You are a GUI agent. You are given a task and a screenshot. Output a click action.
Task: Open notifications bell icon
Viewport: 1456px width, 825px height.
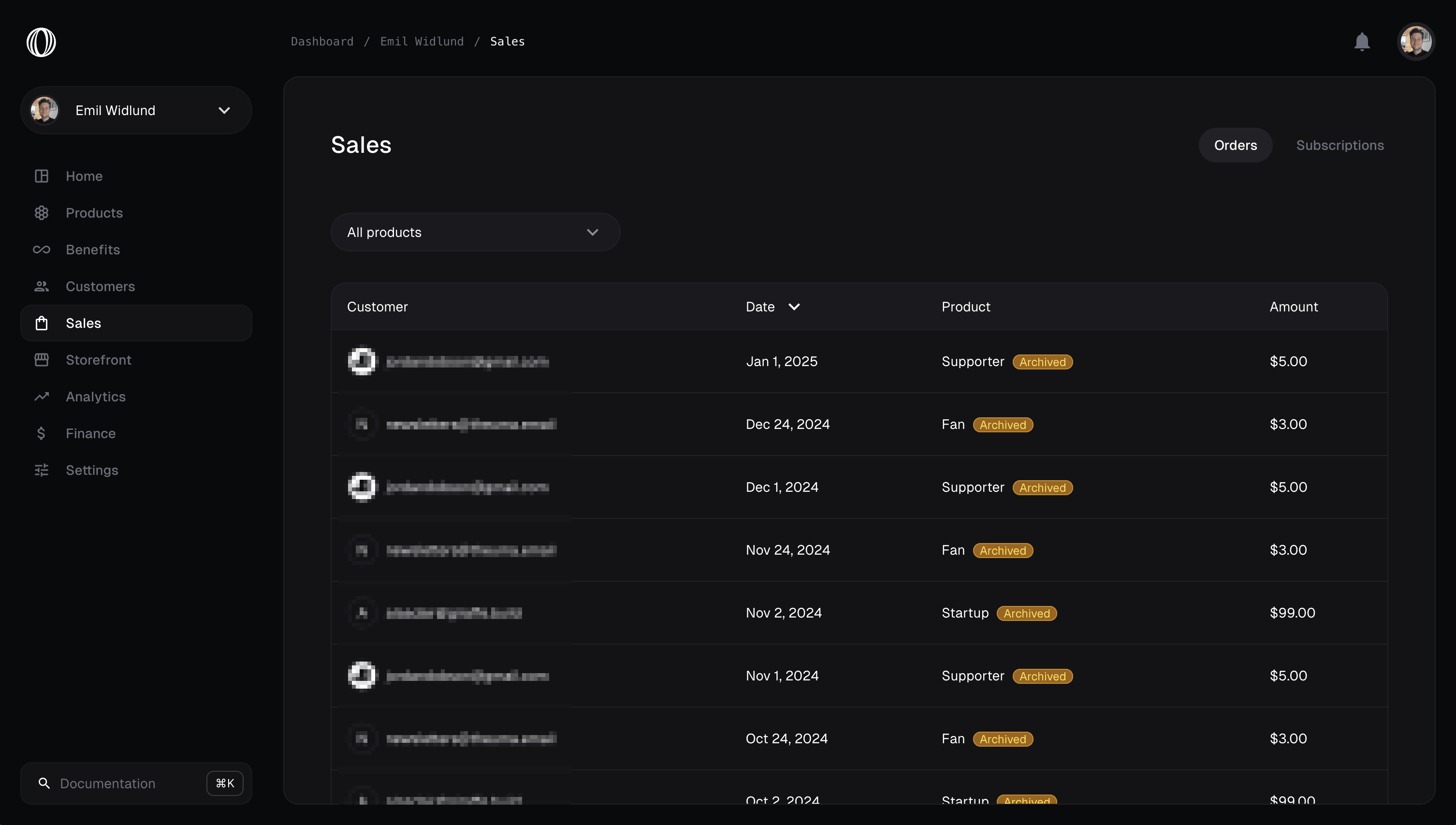point(1361,42)
